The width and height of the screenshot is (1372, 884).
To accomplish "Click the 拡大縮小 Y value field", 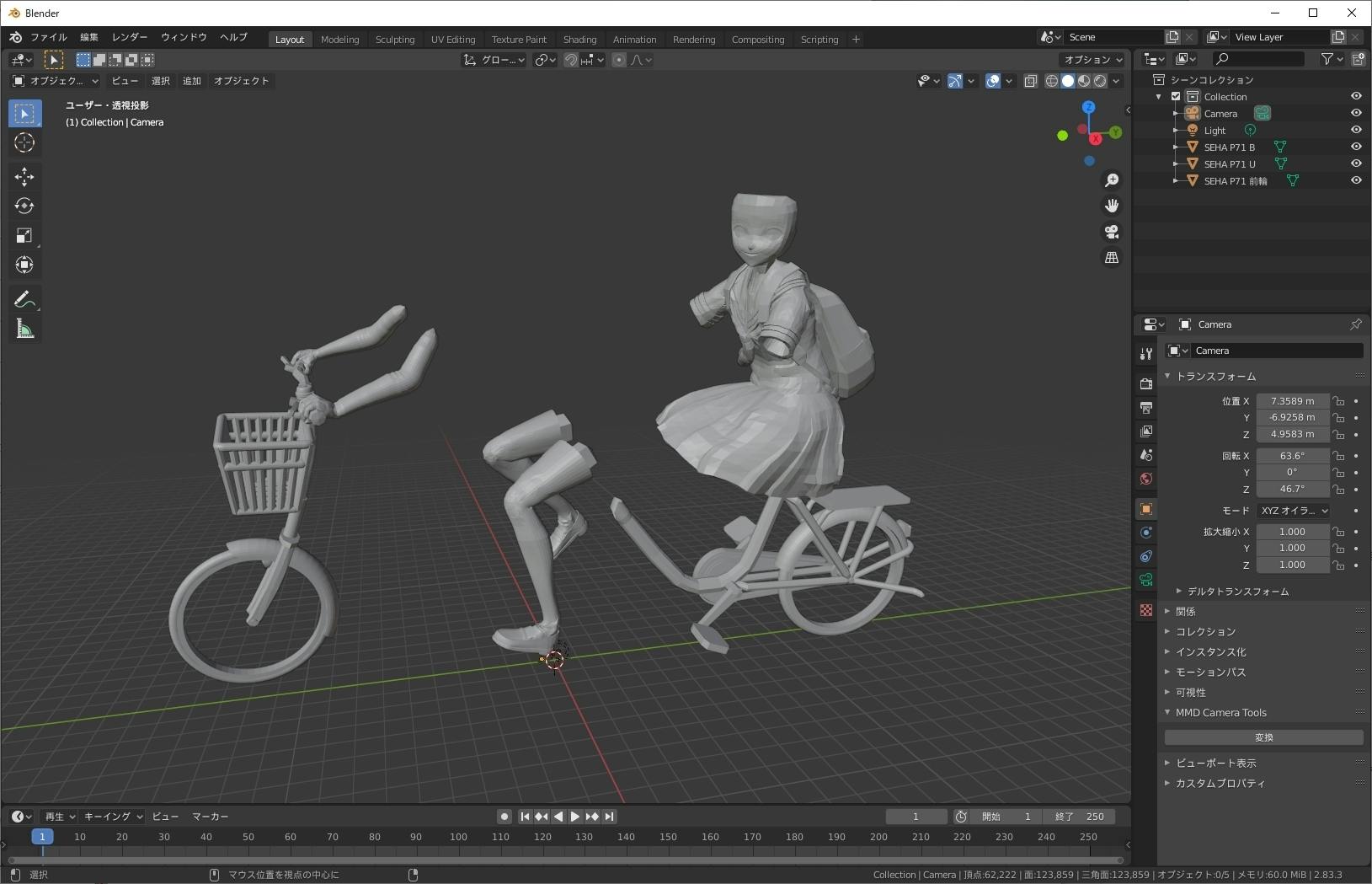I will point(1293,549).
